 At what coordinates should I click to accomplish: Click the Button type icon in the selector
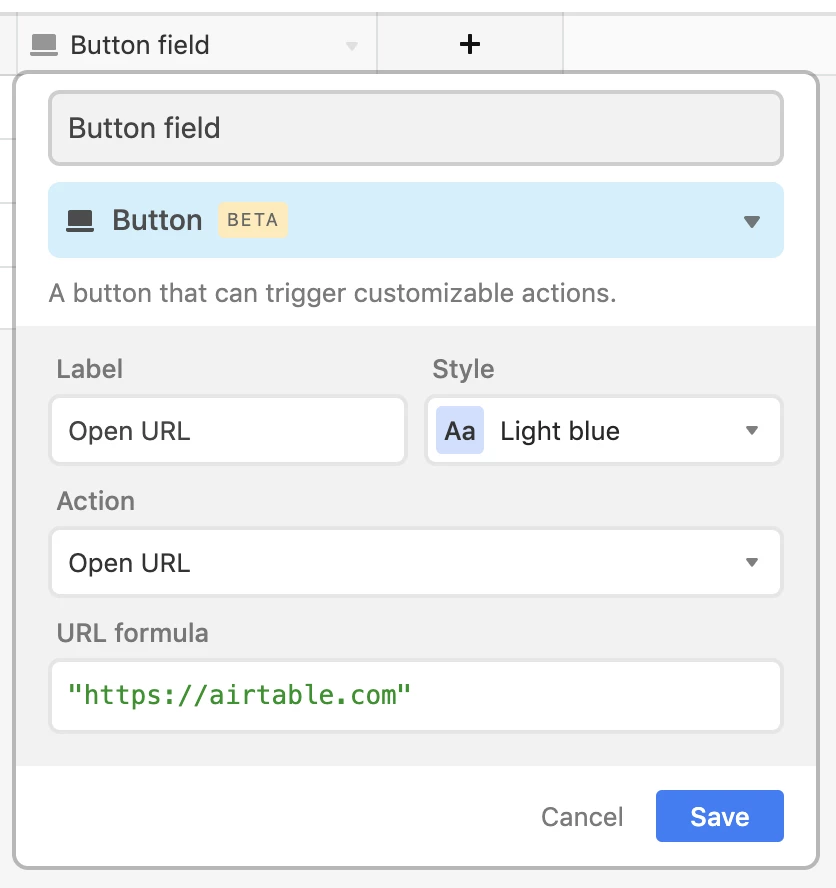pyautogui.click(x=80, y=220)
